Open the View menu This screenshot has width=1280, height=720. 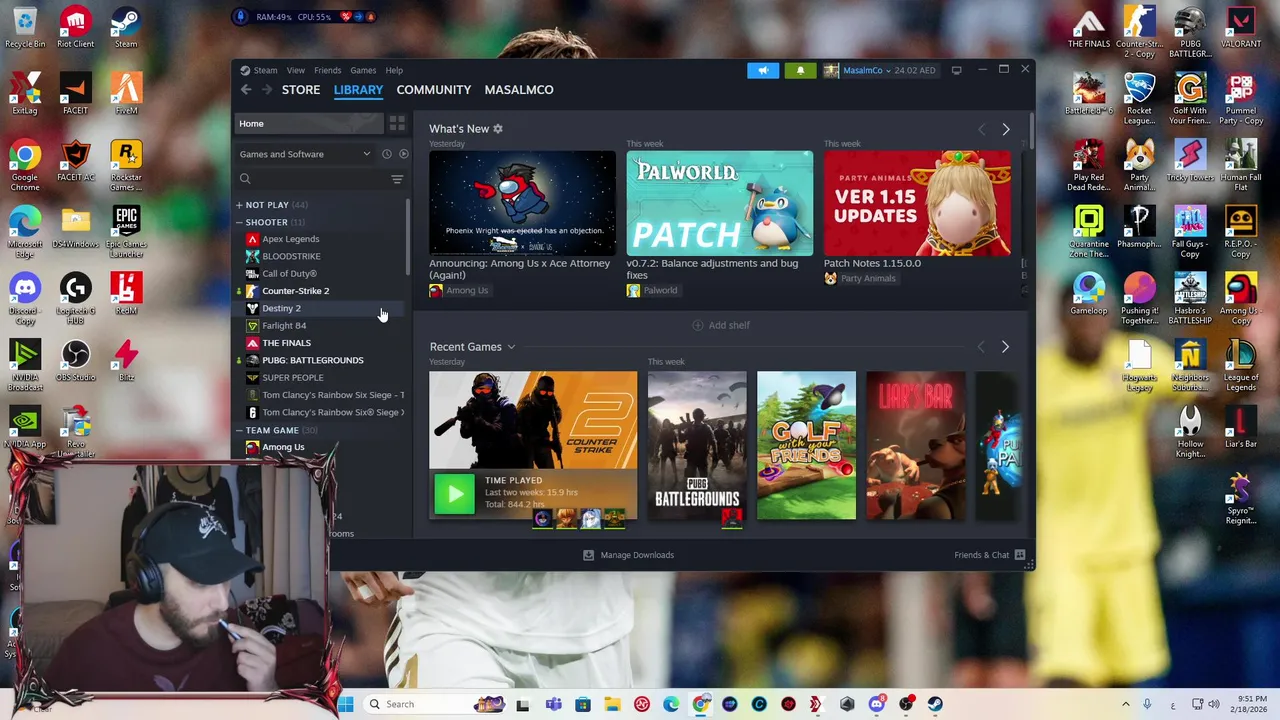point(296,70)
